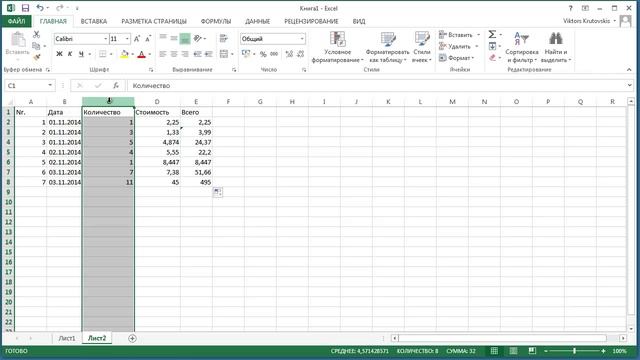Viewport: 640px width, 360px height.
Task: Open Сортировка и фильтр menu
Action: [x=522, y=47]
